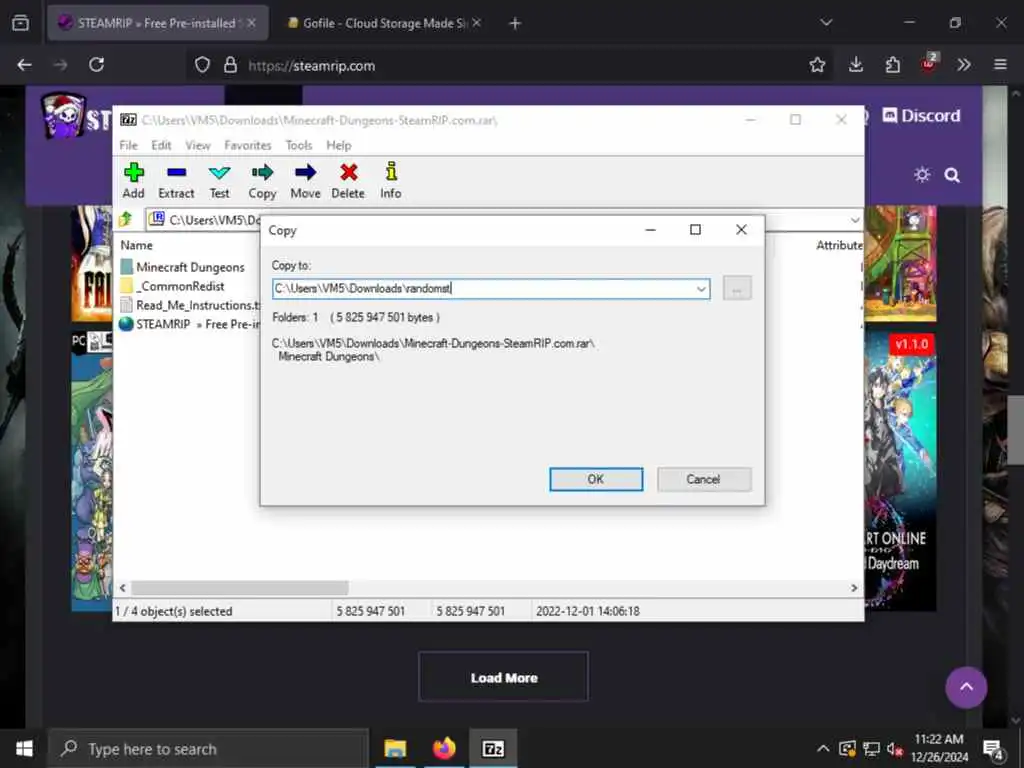This screenshot has height=768, width=1024.
Task: Open File Explorer from the taskbar
Action: tap(395, 748)
